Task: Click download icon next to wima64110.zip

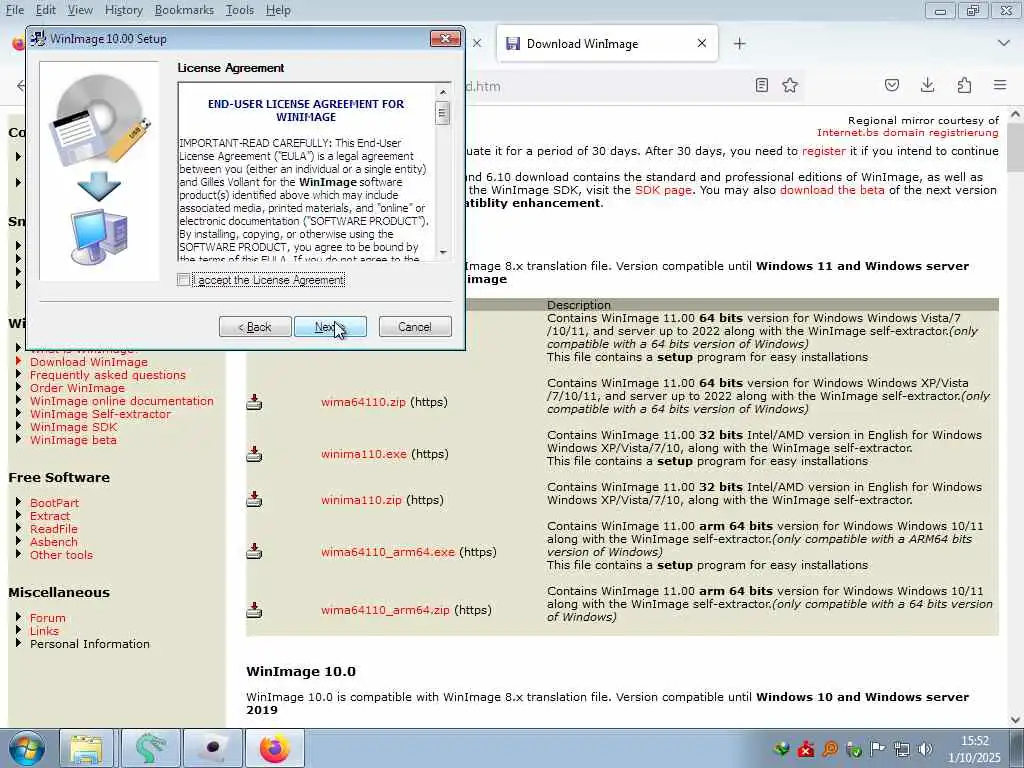Action: 254,402
